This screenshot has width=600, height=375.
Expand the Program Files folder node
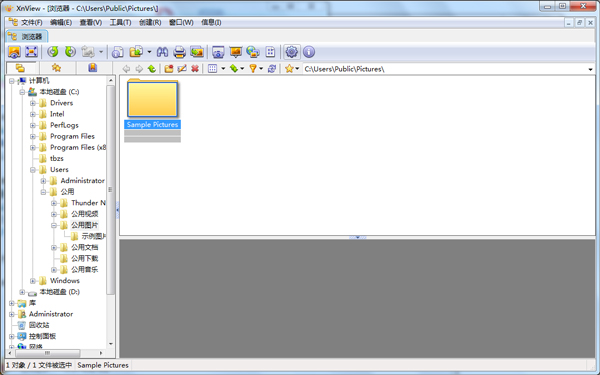33,137
